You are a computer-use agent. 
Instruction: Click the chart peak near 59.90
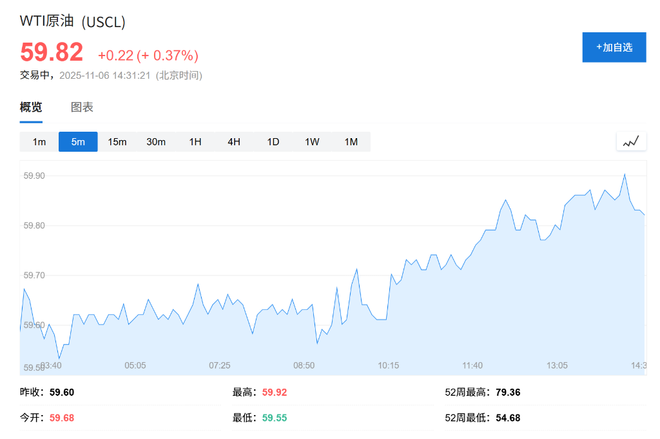click(625, 175)
